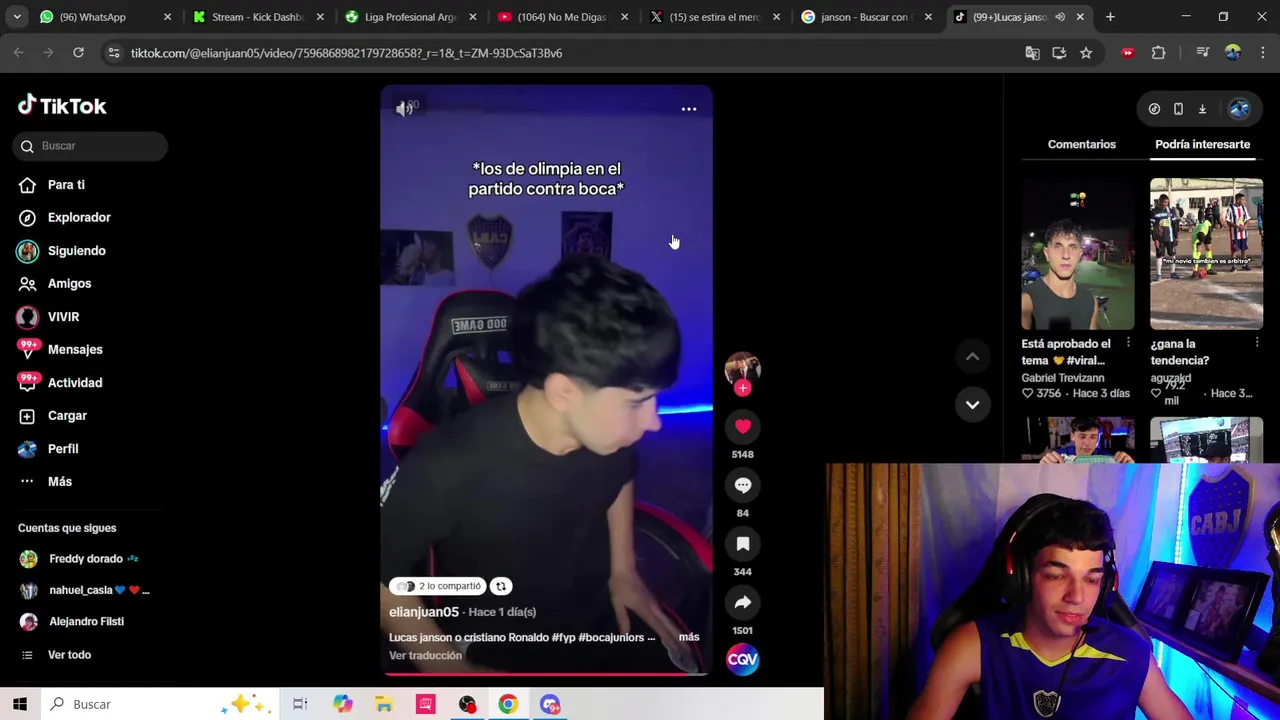Open the CQV sound disc icon
Screen dimensions: 1280x720
pos(743,660)
